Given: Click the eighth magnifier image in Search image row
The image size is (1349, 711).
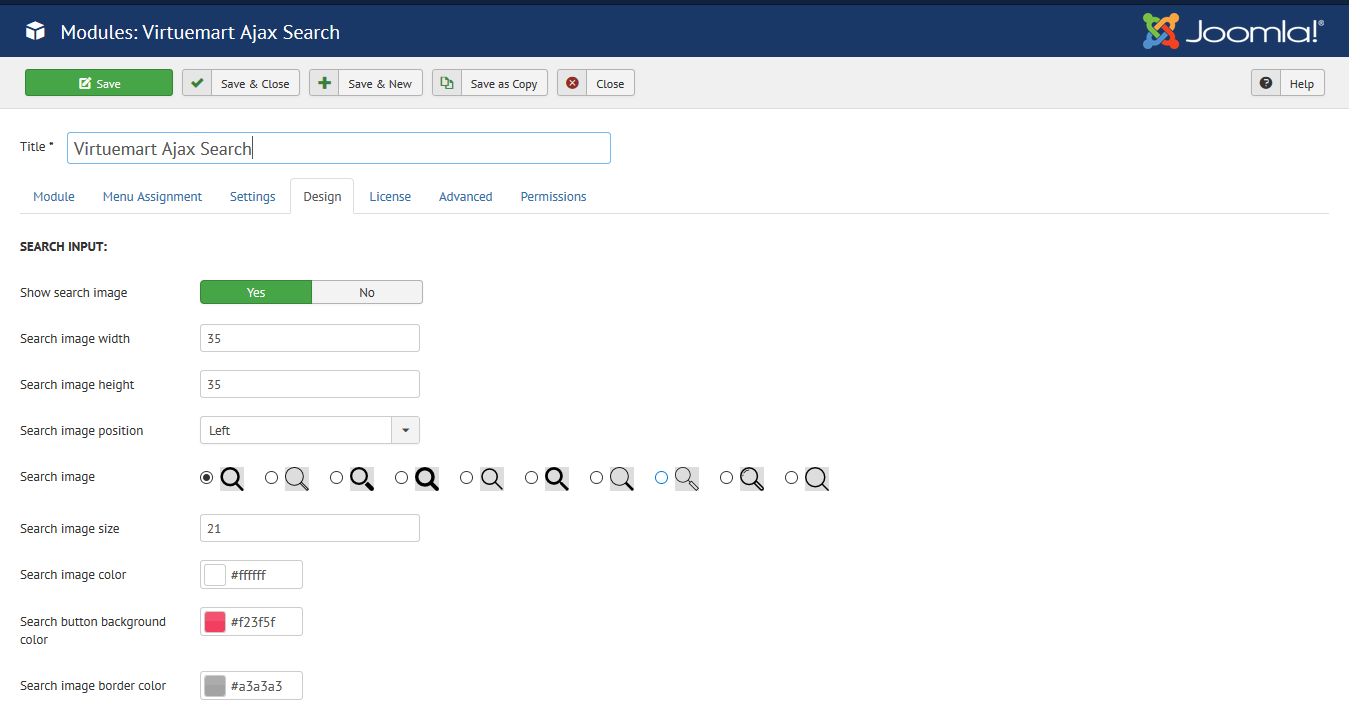Looking at the screenshot, I should point(686,478).
